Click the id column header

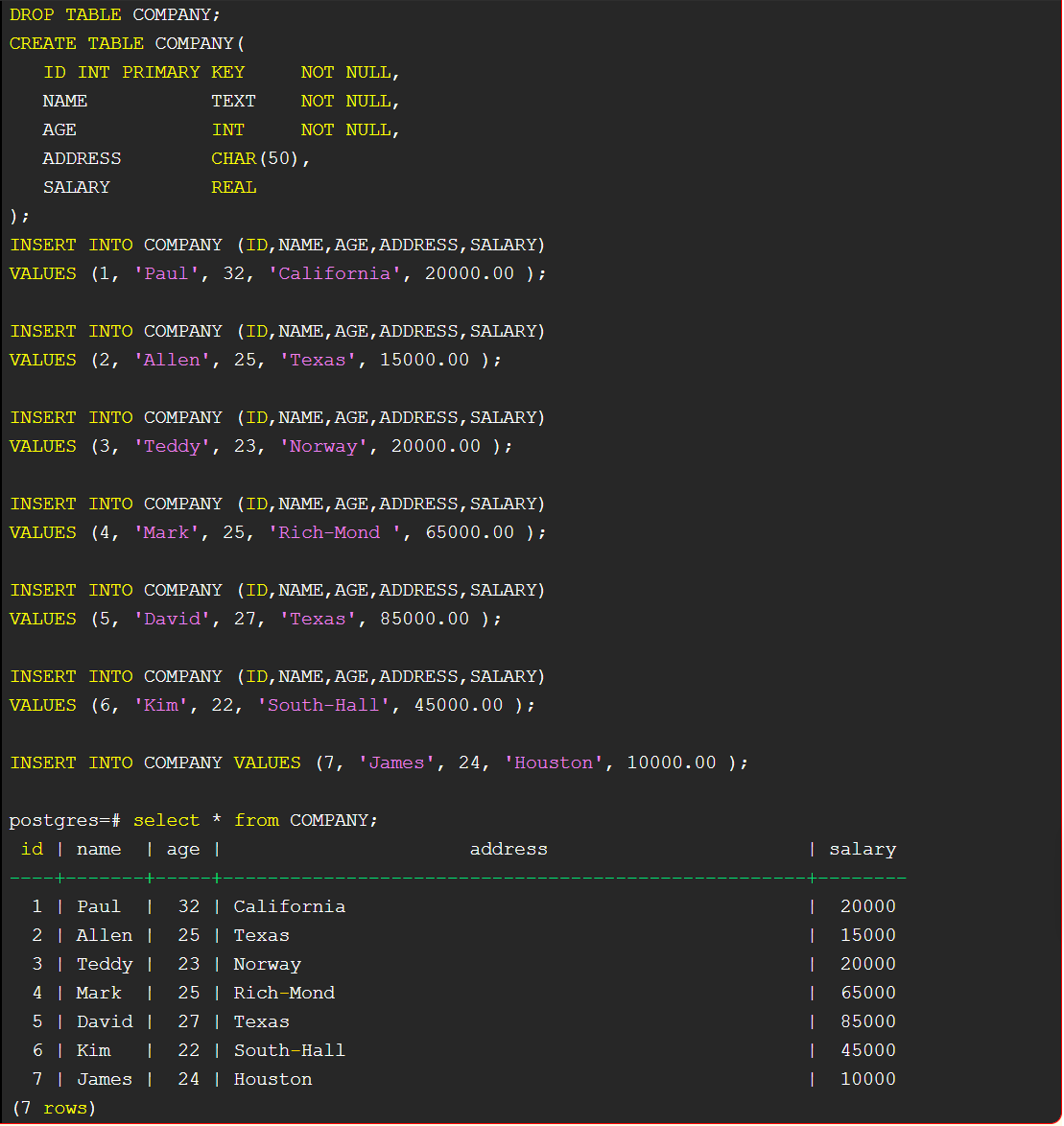32,849
